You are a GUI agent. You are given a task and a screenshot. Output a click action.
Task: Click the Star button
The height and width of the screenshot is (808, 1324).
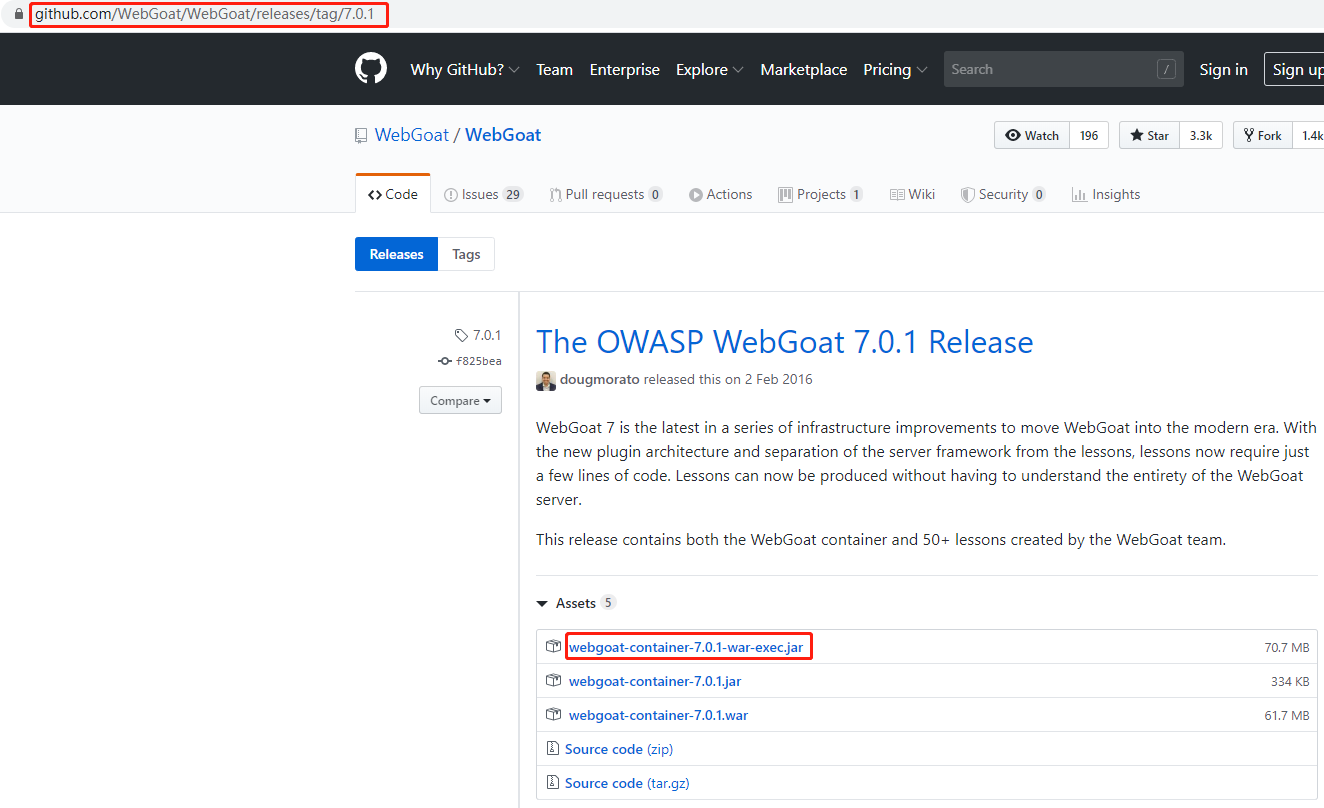[x=1149, y=135]
